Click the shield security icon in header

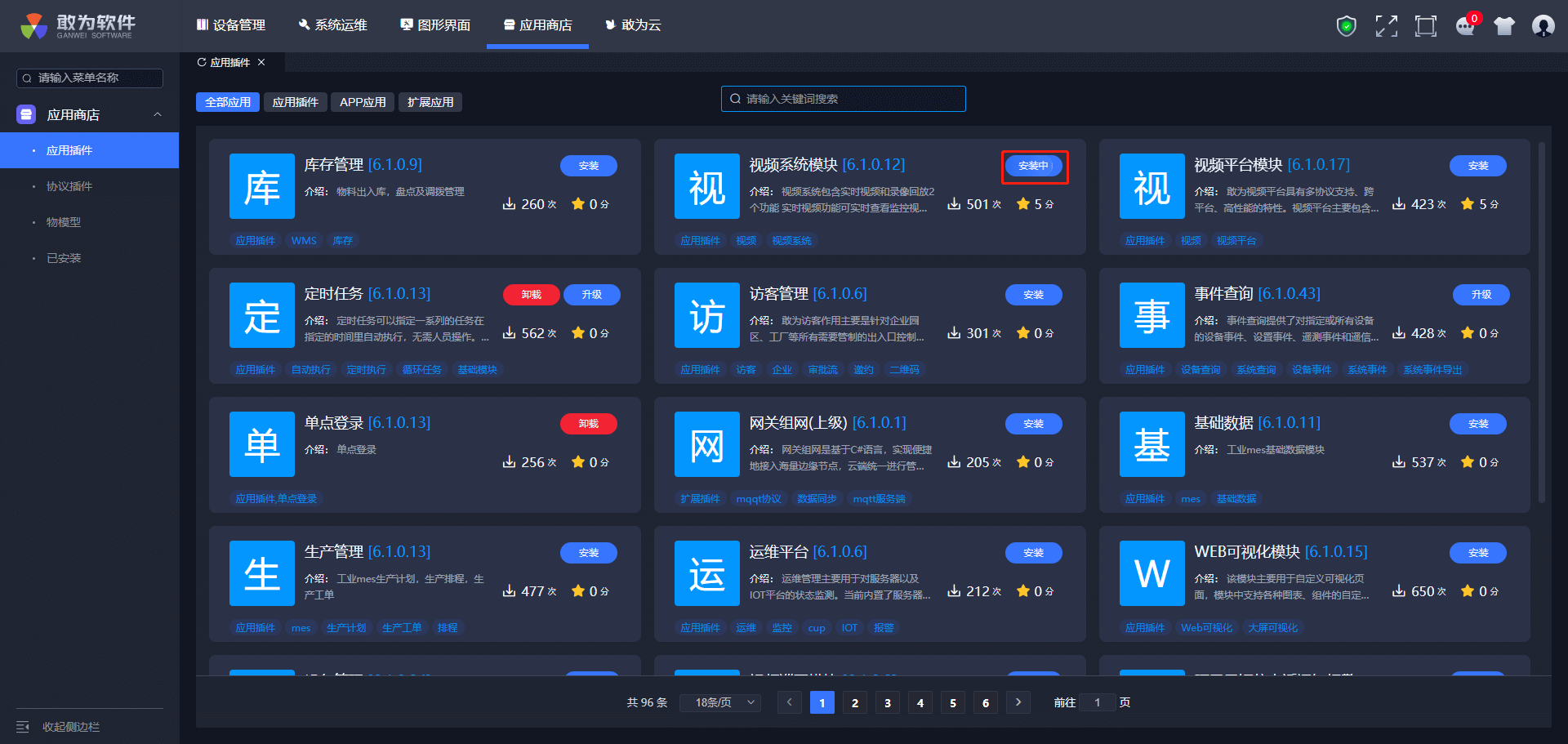pyautogui.click(x=1346, y=26)
